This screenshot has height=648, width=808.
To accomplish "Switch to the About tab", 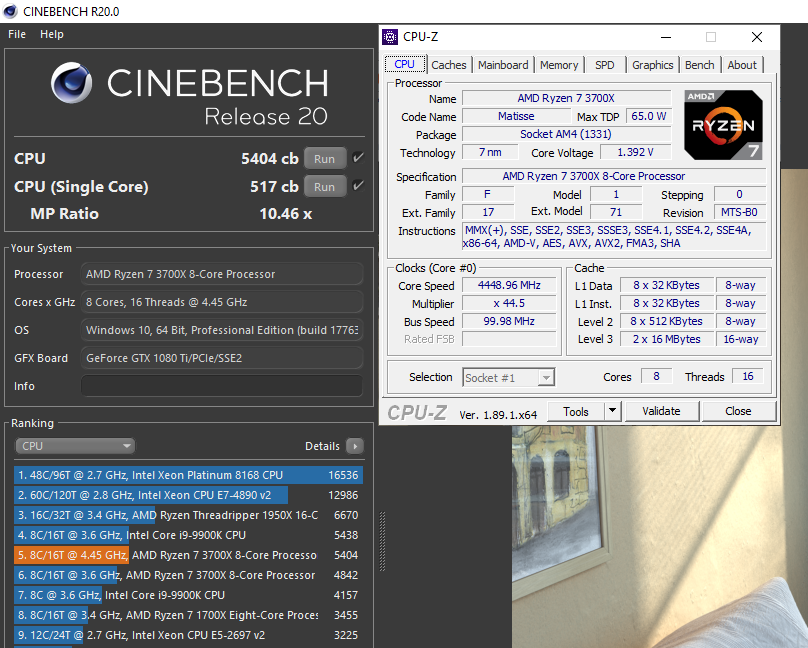I will (x=742, y=65).
